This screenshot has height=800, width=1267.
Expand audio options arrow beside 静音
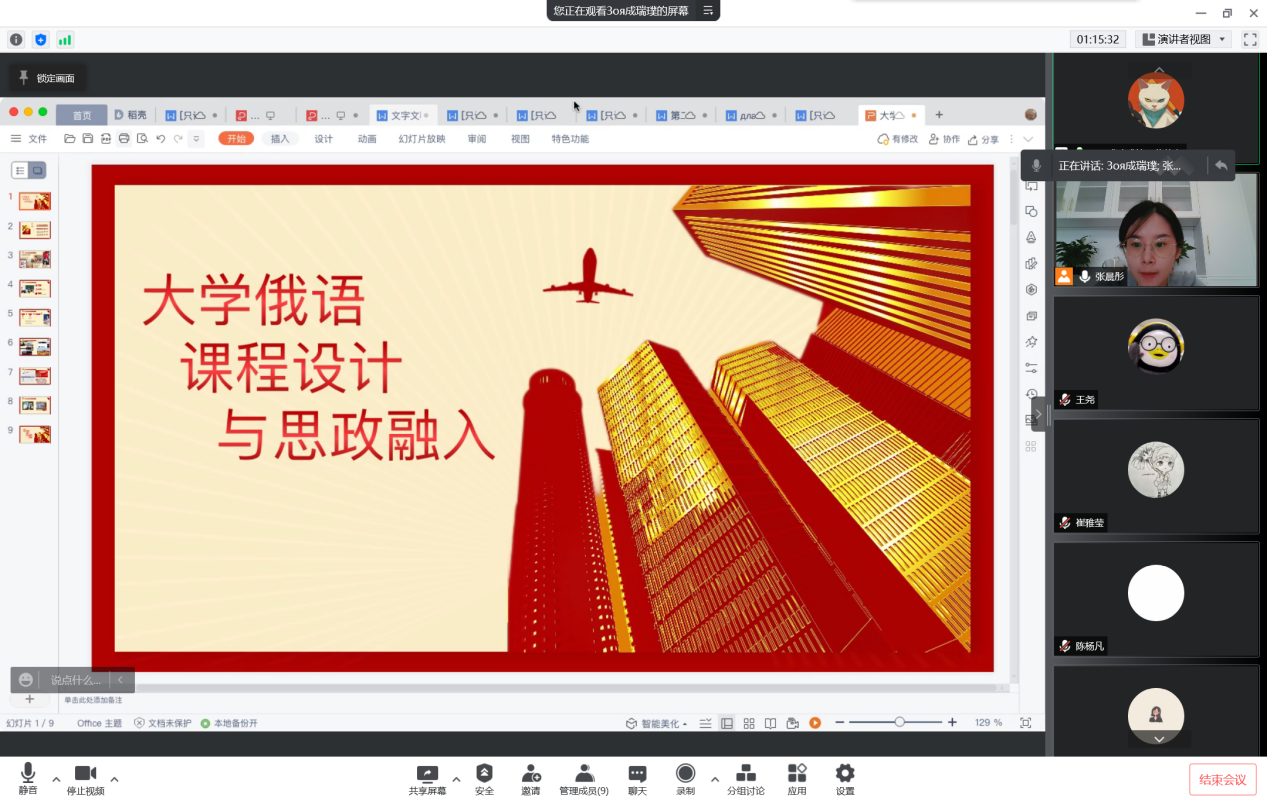[56, 779]
